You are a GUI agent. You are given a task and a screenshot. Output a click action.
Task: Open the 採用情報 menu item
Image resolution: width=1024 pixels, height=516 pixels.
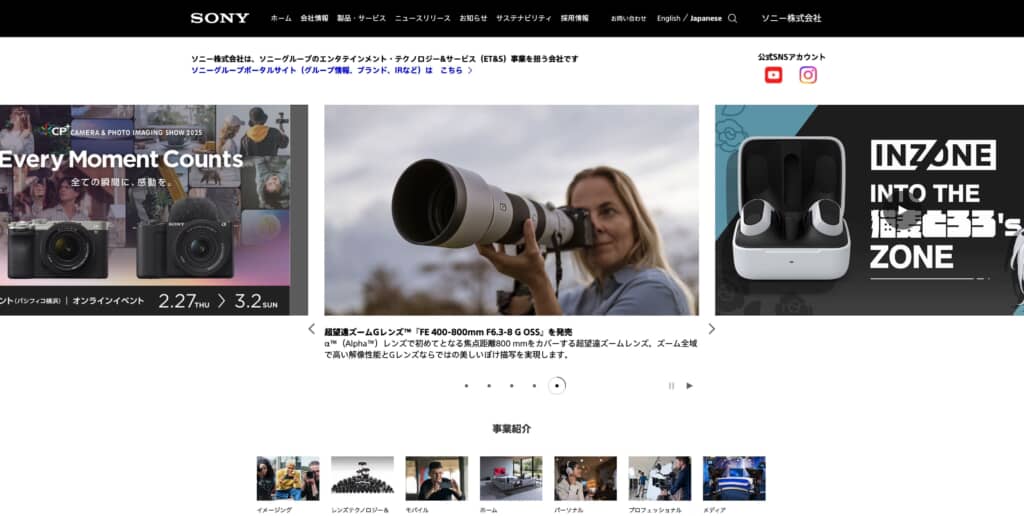574,18
